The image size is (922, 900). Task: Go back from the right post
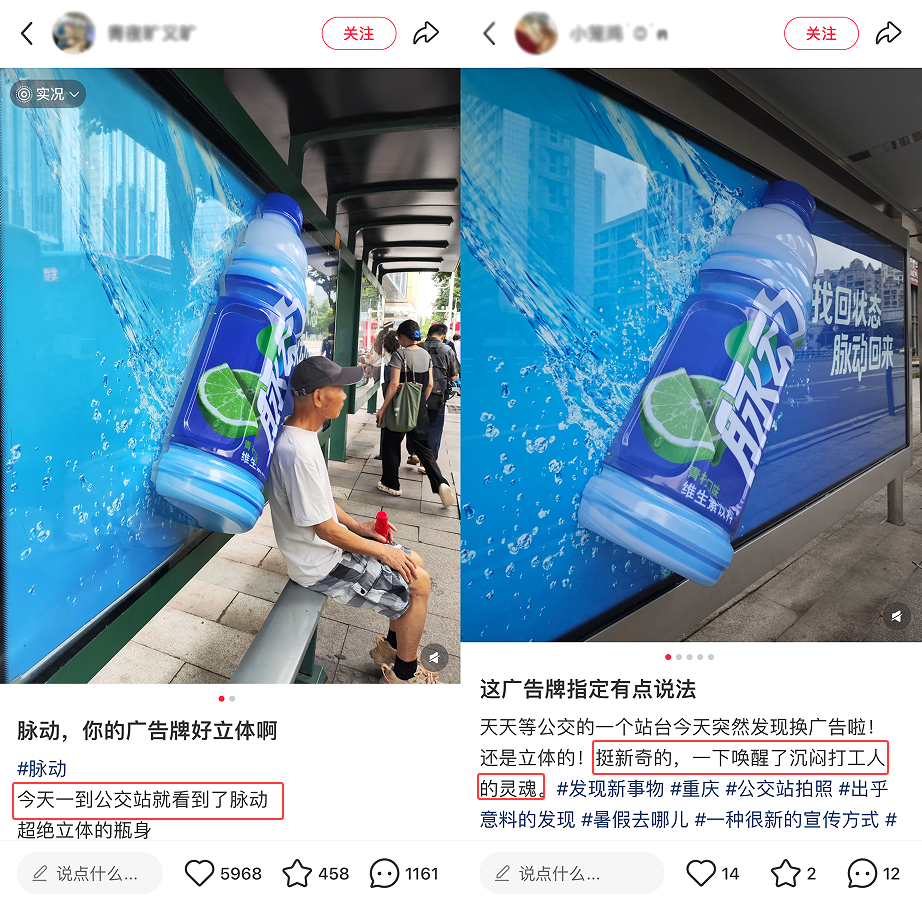click(x=489, y=34)
